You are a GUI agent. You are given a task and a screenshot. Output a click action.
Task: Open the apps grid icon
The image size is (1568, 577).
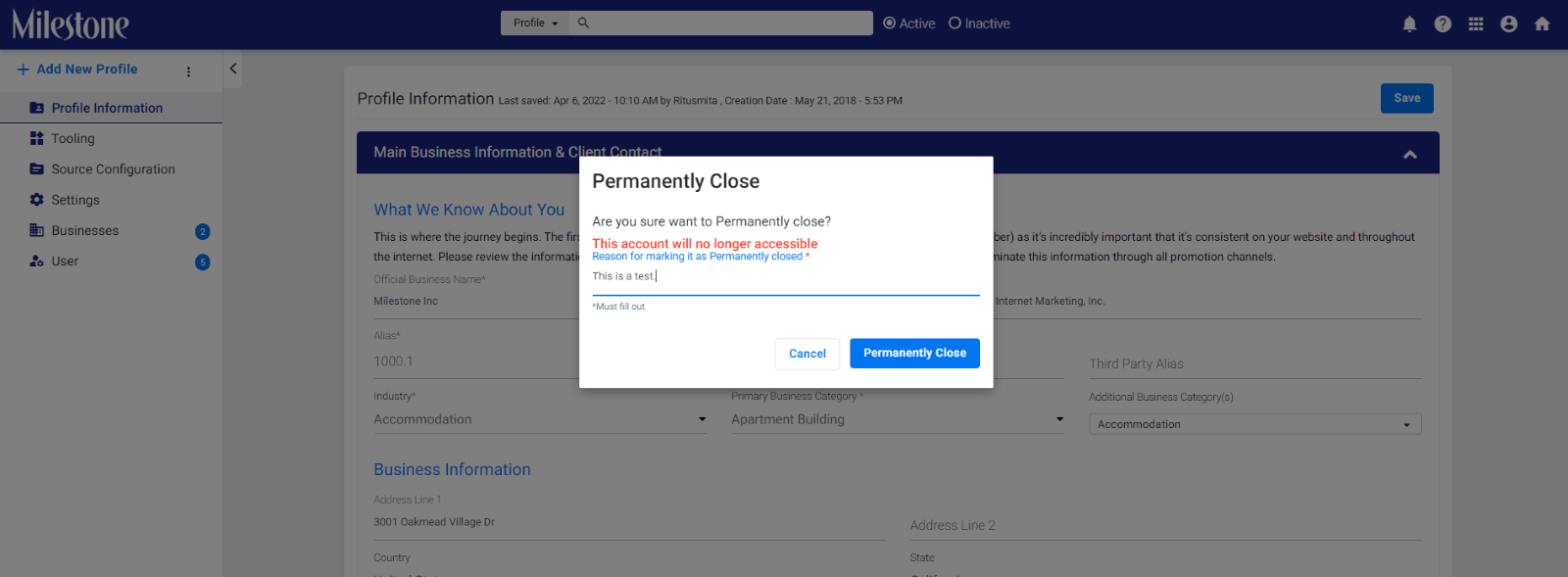1476,24
